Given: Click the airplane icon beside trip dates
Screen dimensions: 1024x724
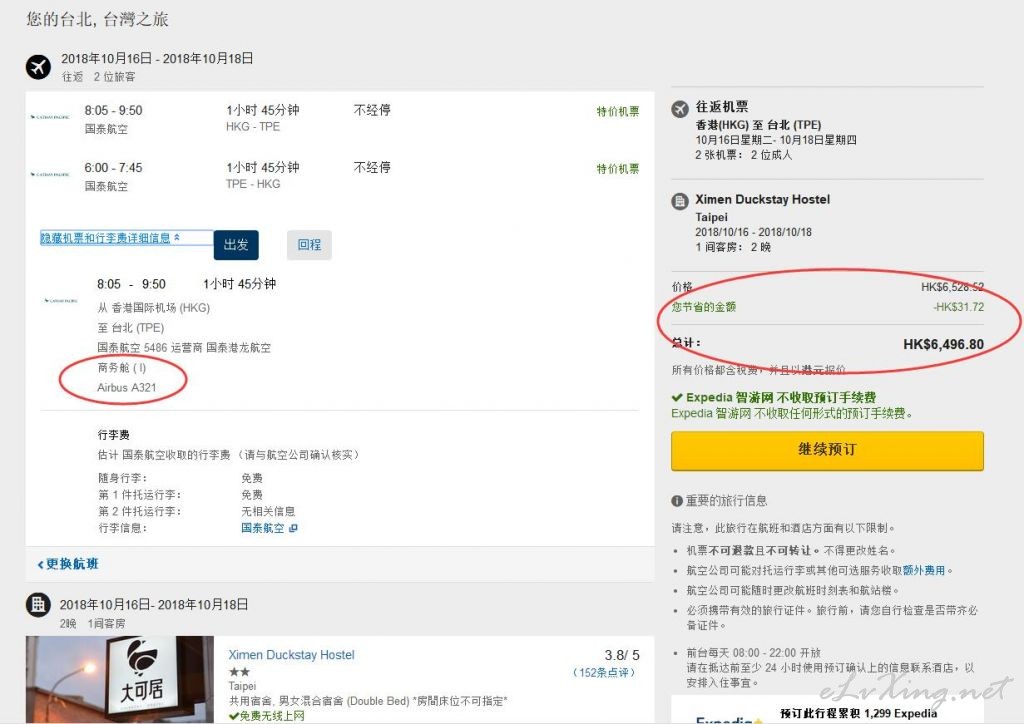Looking at the screenshot, I should (x=39, y=67).
